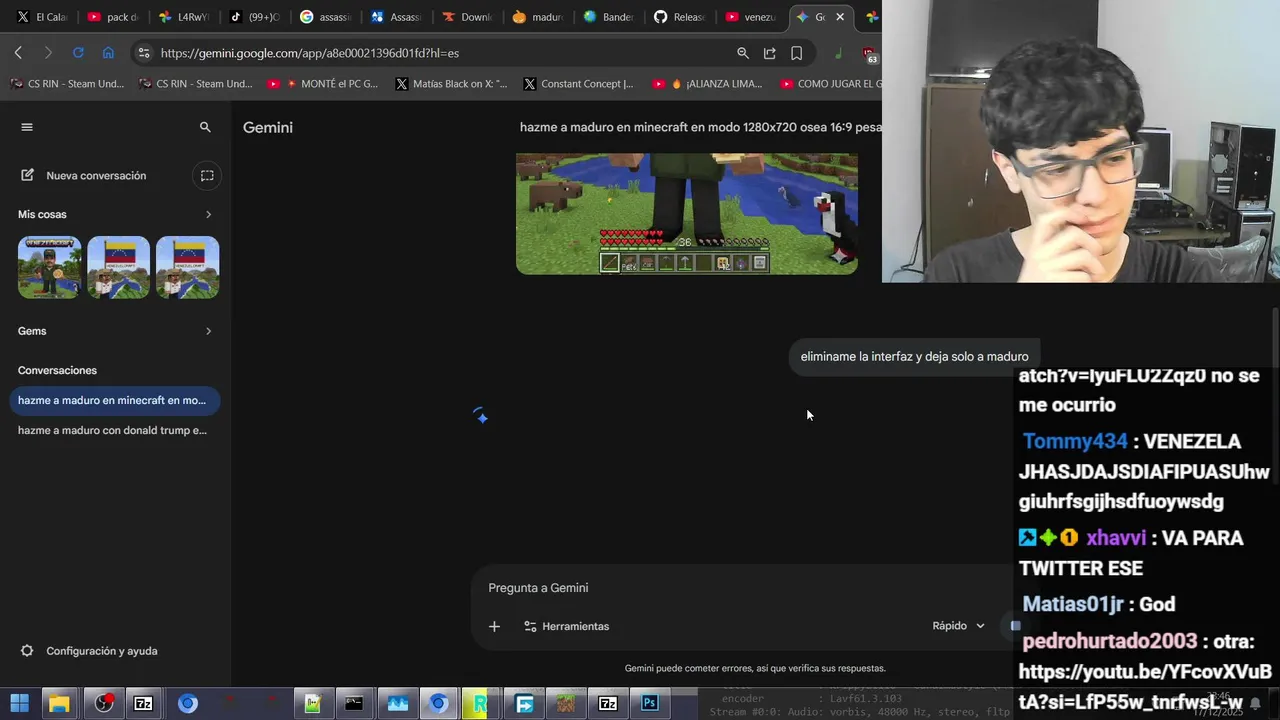Open the Constant Concept bookmark
Image resolution: width=1280 pixels, height=720 pixels.
coord(578,84)
